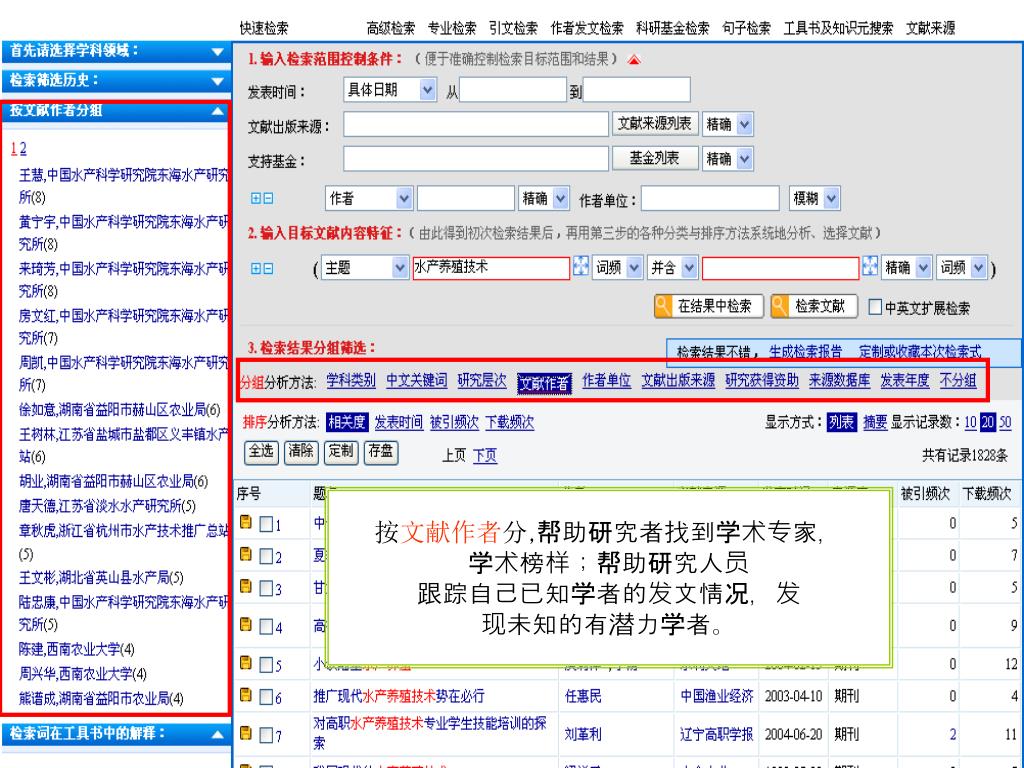The height and width of the screenshot is (768, 1024).
Task: Group results by 学科类别
Action: coord(351,381)
